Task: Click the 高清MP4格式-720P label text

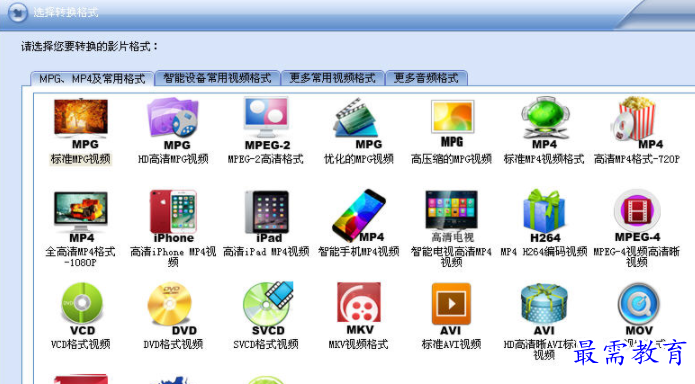Action: tap(637, 159)
